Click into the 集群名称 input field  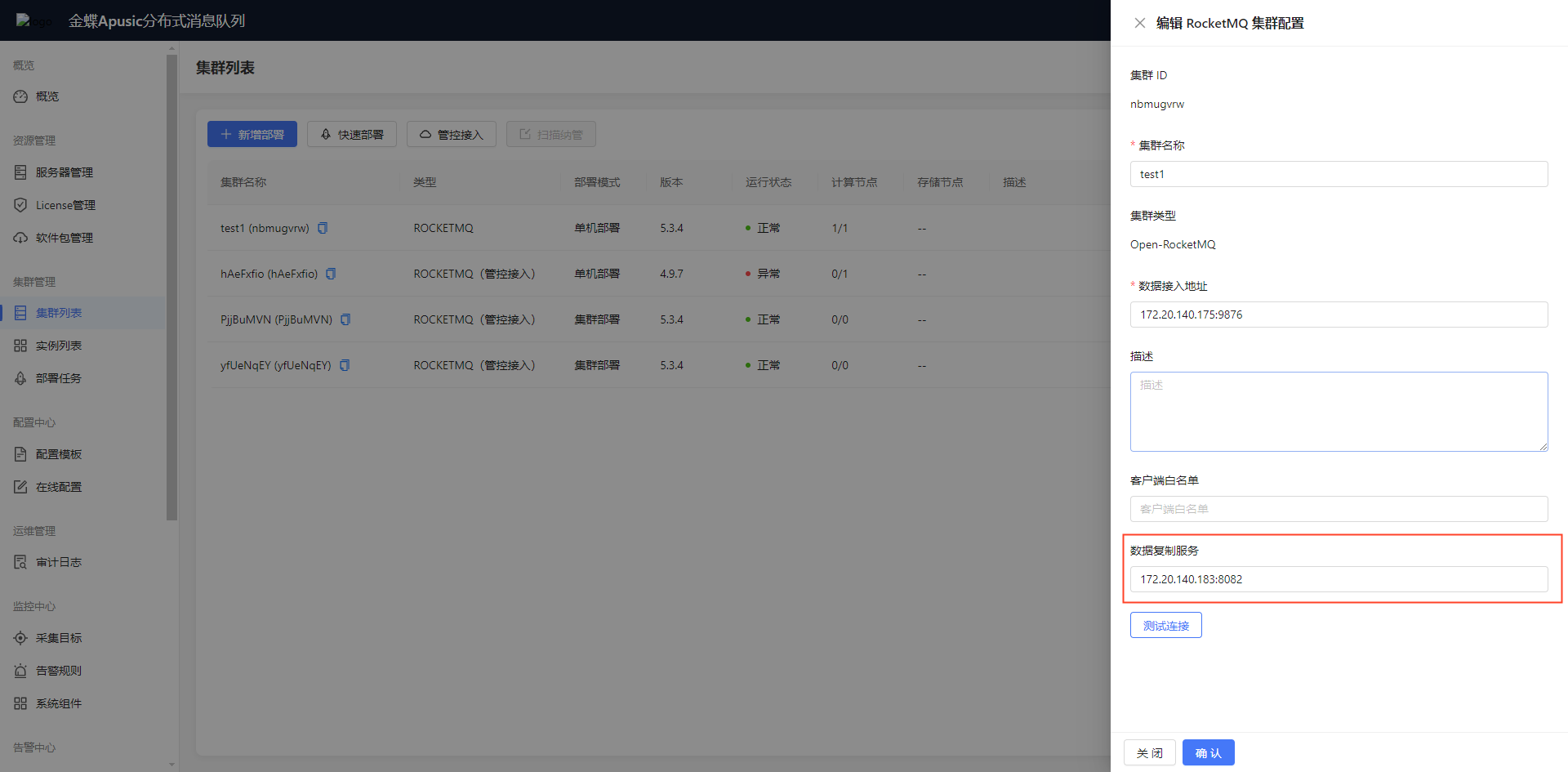1339,174
